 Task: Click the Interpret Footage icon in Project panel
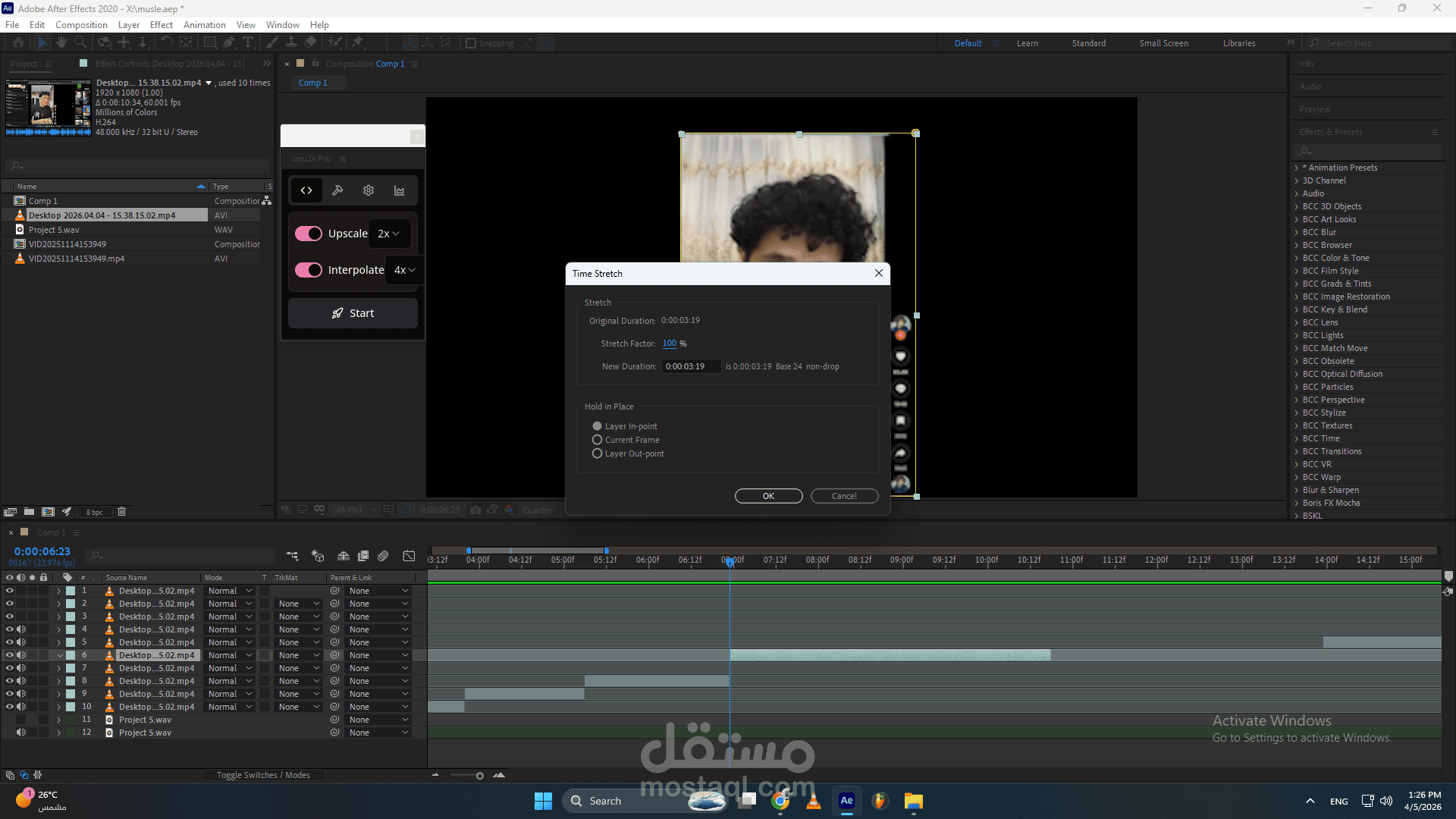pos(10,512)
